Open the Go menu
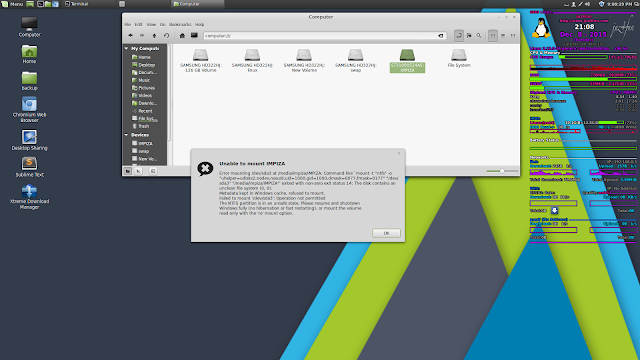Viewport: 640px width, 360px height. coord(162,24)
